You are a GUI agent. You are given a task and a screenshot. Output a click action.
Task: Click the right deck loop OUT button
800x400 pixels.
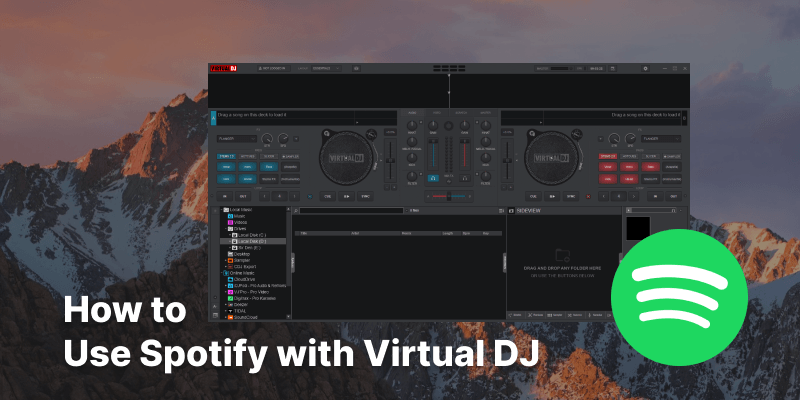(673, 196)
